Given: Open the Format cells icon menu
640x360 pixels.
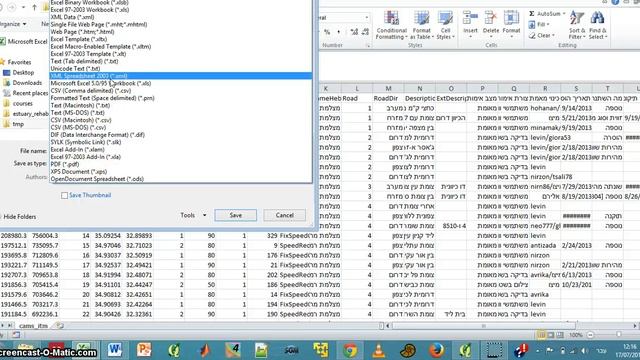Looking at the screenshot, I should (x=511, y=24).
